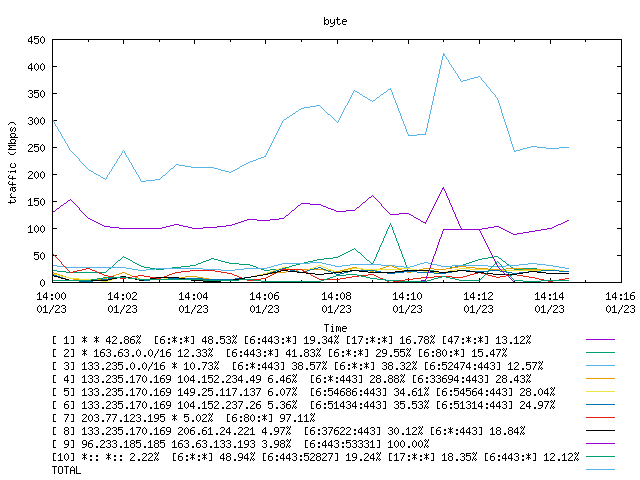Click the [6:443:52827] 19.24% value in entry 10
Image resolution: width=640 pixels, height=480 pixels.
[x=321, y=457]
